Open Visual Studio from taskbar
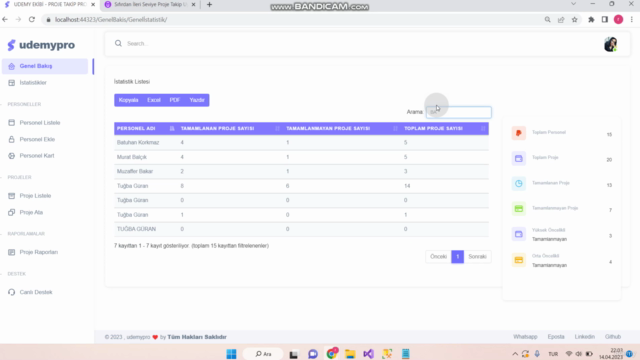This screenshot has width=640, height=360. [368, 354]
